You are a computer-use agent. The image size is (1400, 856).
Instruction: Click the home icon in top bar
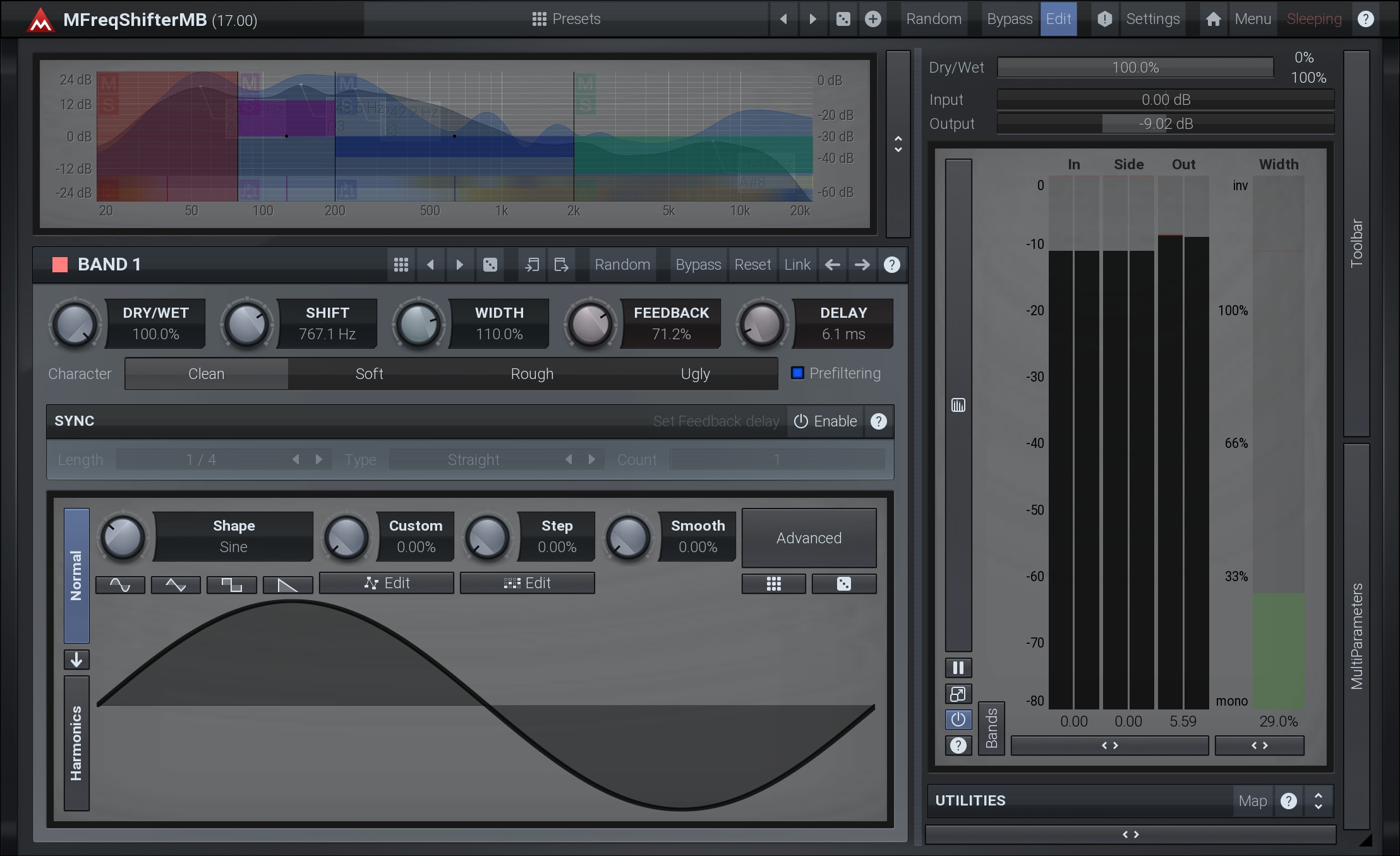coord(1212,19)
